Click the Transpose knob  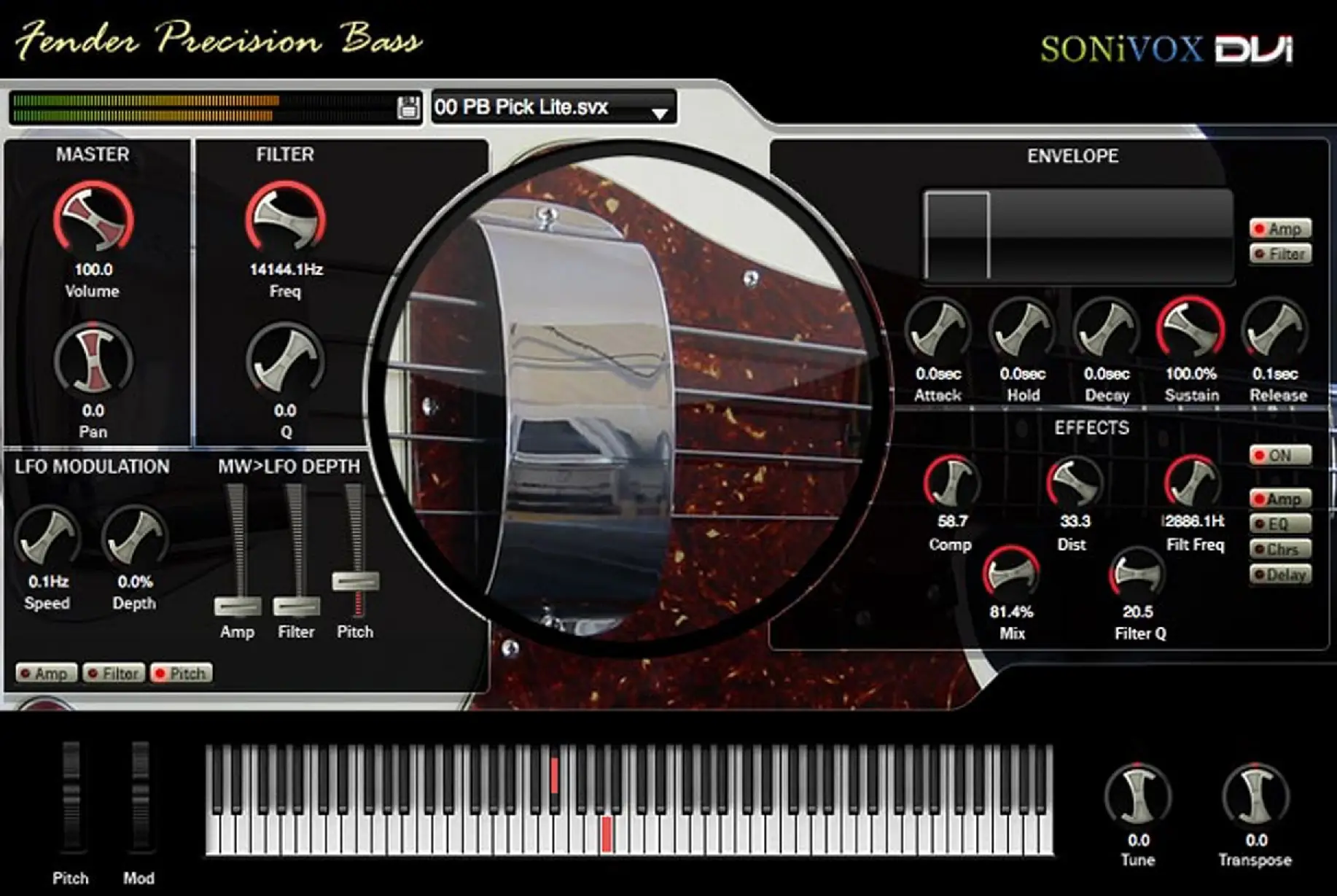pos(1255,795)
